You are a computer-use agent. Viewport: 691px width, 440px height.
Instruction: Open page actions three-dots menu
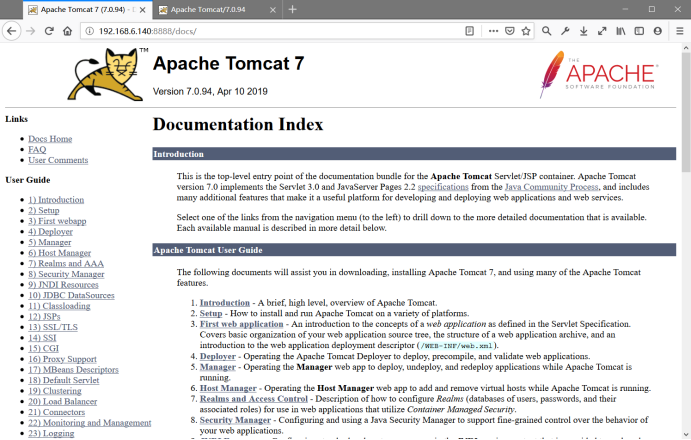click(x=494, y=31)
